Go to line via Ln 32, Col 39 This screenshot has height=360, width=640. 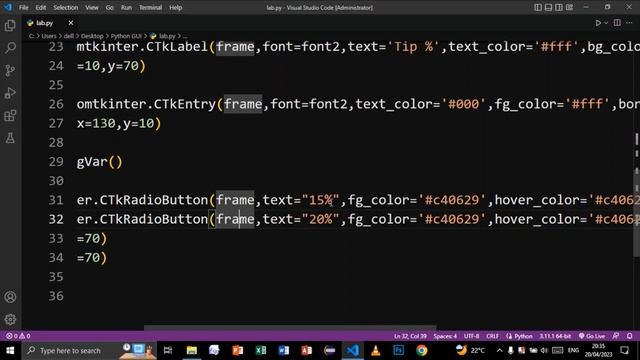pos(410,336)
